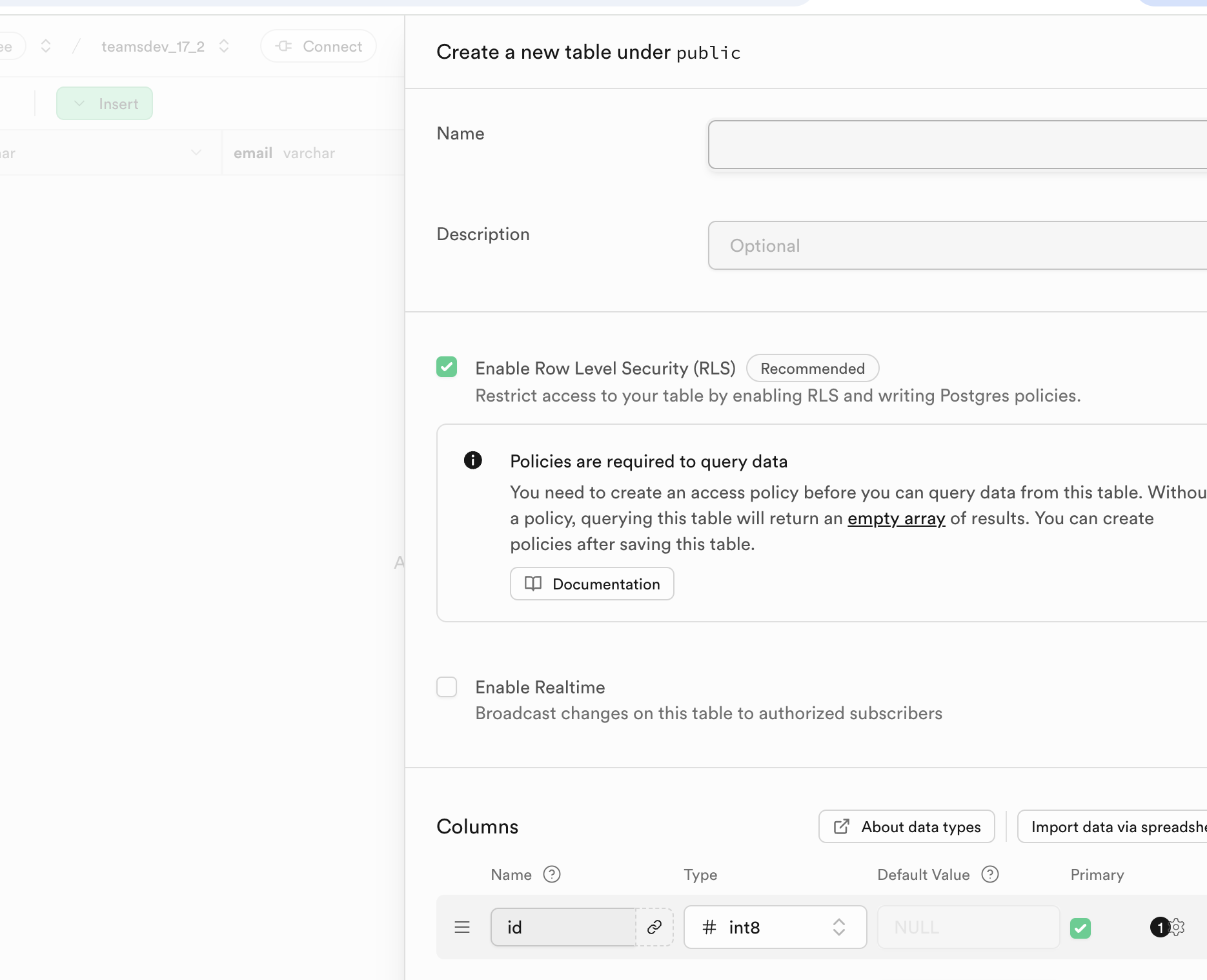Click the help icon beside column Name header

point(552,874)
